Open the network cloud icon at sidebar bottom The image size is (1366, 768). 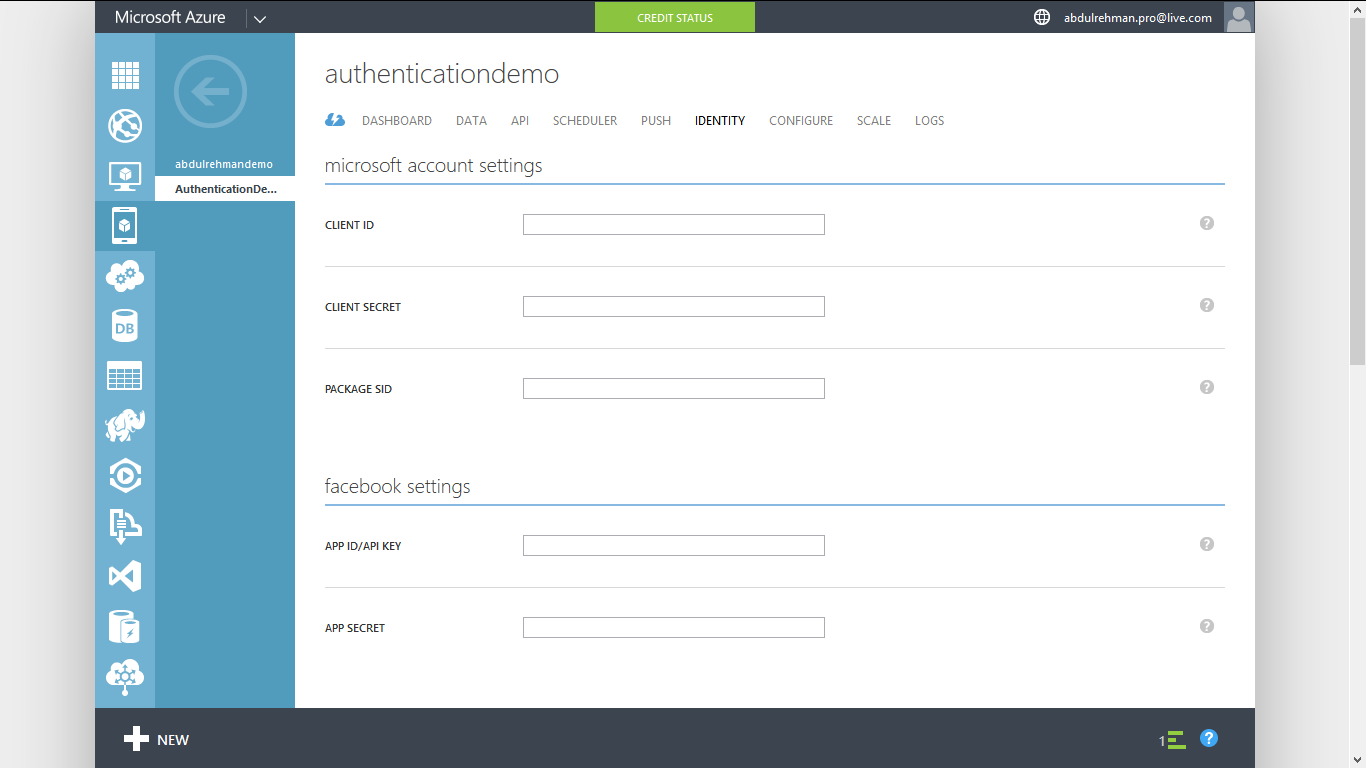point(125,677)
